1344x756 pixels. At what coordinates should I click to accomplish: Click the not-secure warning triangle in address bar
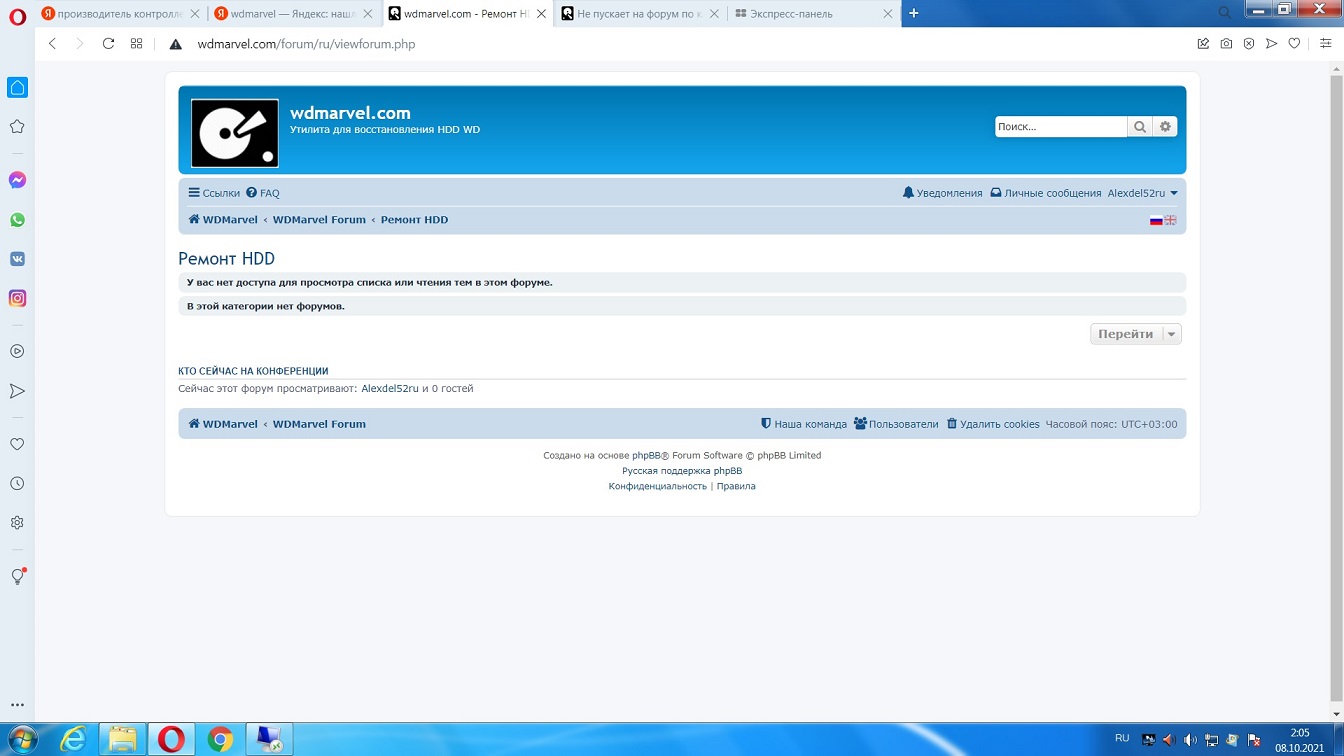click(x=176, y=44)
